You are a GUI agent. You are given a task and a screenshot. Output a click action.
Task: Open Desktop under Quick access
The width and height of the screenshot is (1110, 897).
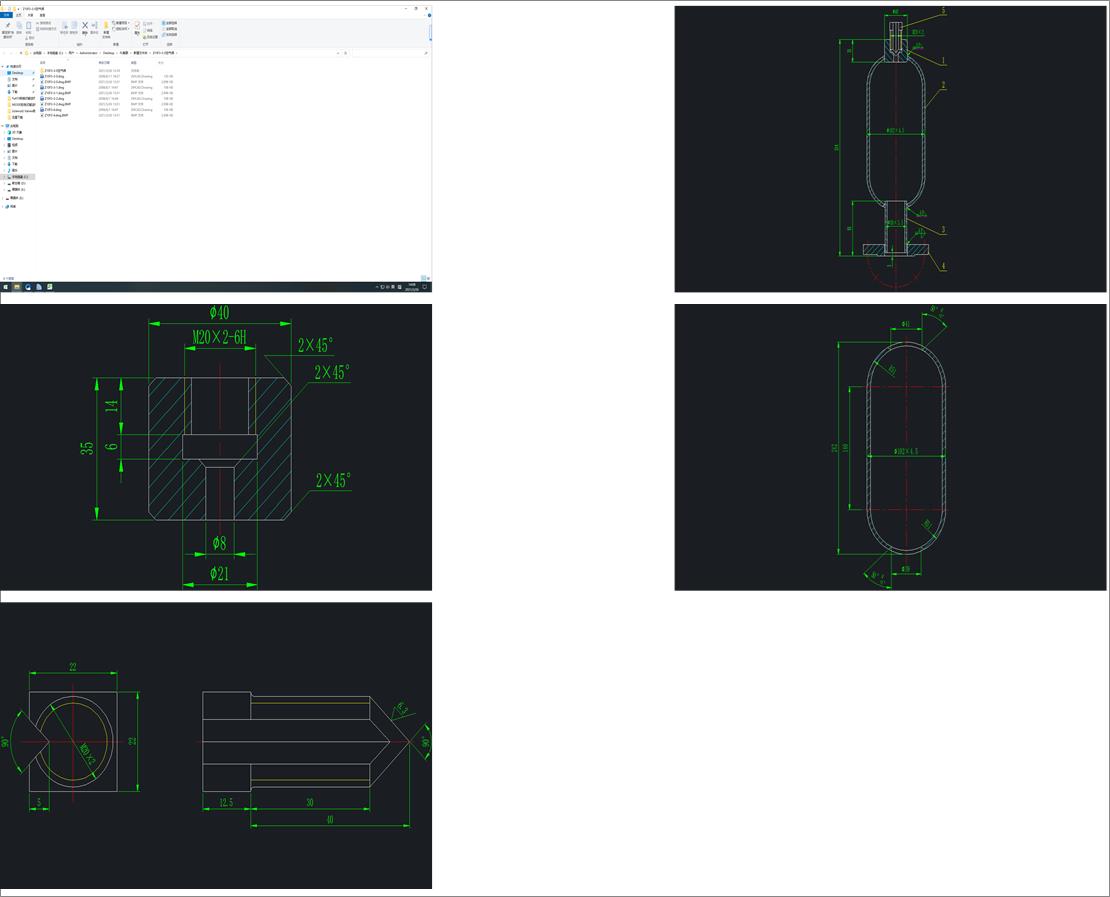[x=18, y=73]
